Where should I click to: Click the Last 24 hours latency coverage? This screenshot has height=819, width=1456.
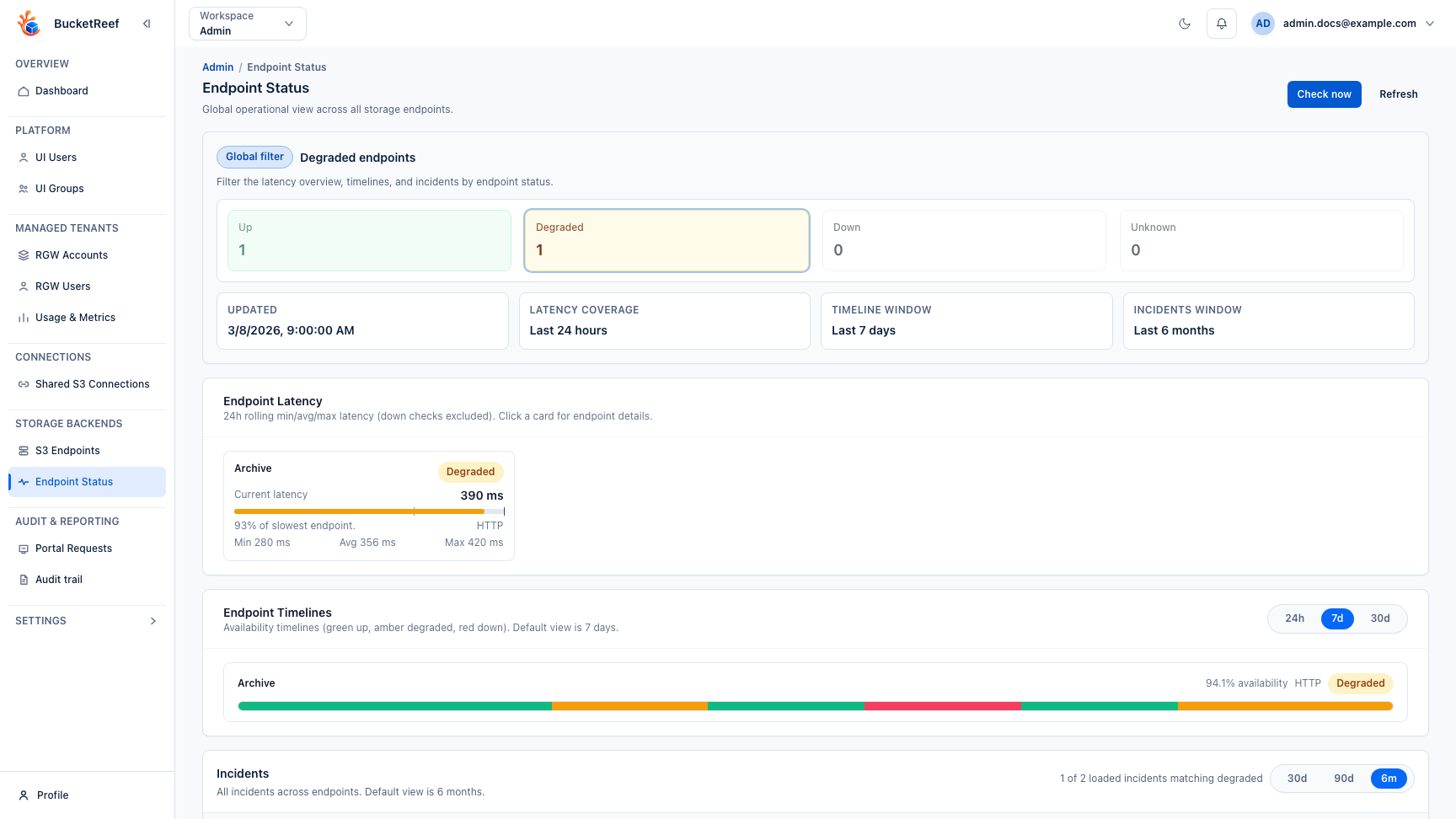tap(568, 330)
